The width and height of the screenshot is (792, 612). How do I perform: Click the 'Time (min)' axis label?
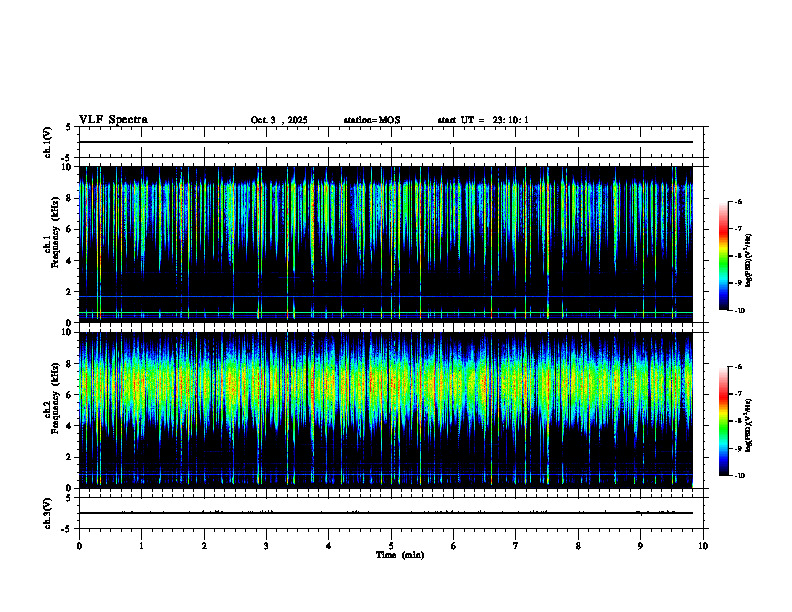coord(400,555)
